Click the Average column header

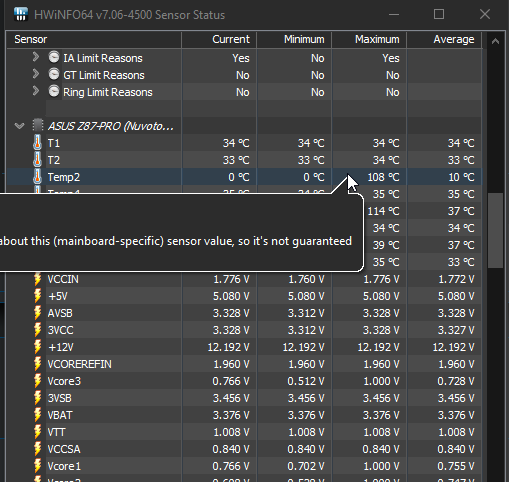coord(444,39)
